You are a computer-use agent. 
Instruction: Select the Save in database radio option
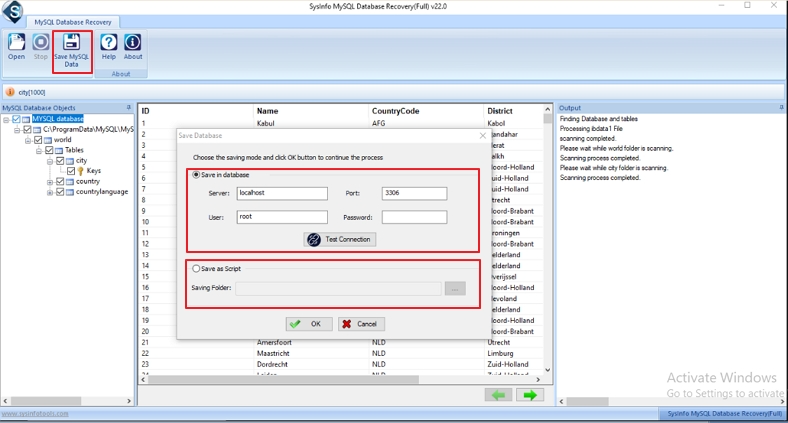tap(196, 175)
